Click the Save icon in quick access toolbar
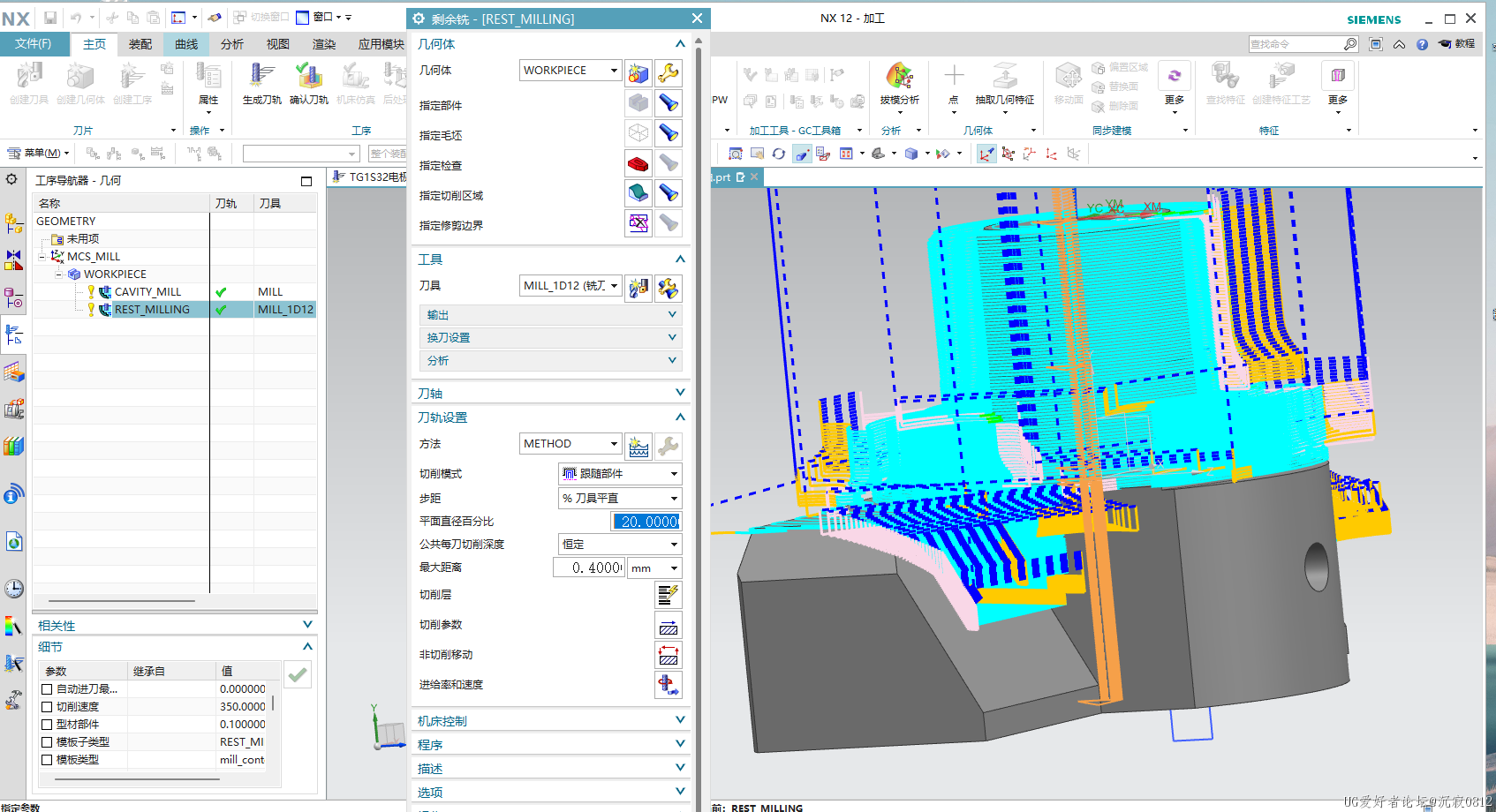Image resolution: width=1496 pixels, height=812 pixels. click(50, 18)
